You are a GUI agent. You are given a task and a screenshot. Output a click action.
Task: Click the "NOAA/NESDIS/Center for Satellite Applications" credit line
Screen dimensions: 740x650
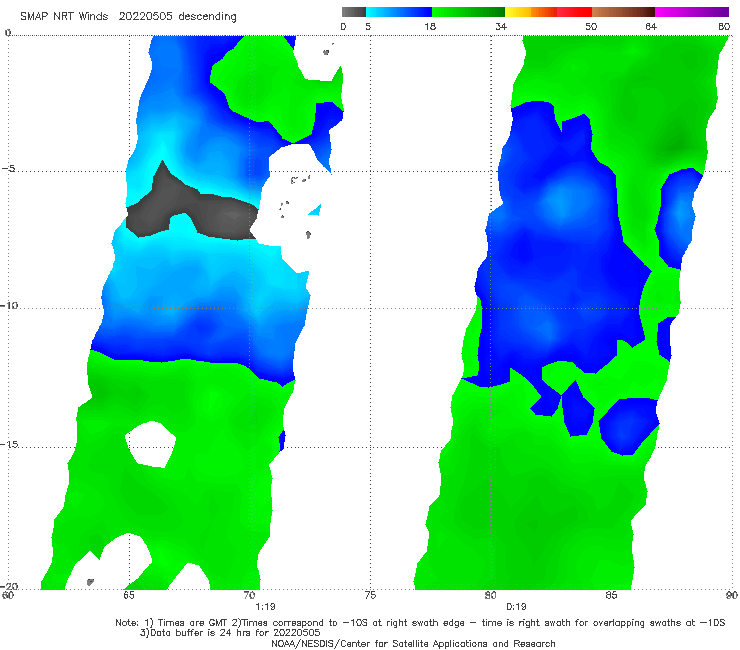coord(413,644)
